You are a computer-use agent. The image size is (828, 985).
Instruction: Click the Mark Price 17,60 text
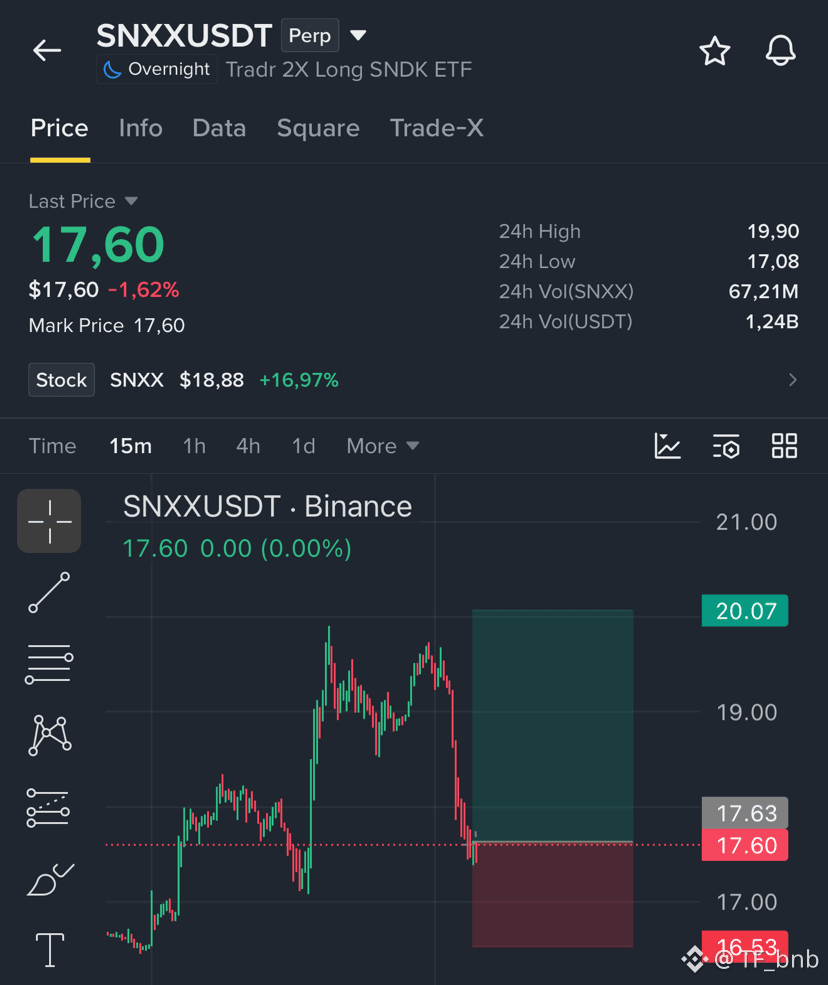click(107, 325)
